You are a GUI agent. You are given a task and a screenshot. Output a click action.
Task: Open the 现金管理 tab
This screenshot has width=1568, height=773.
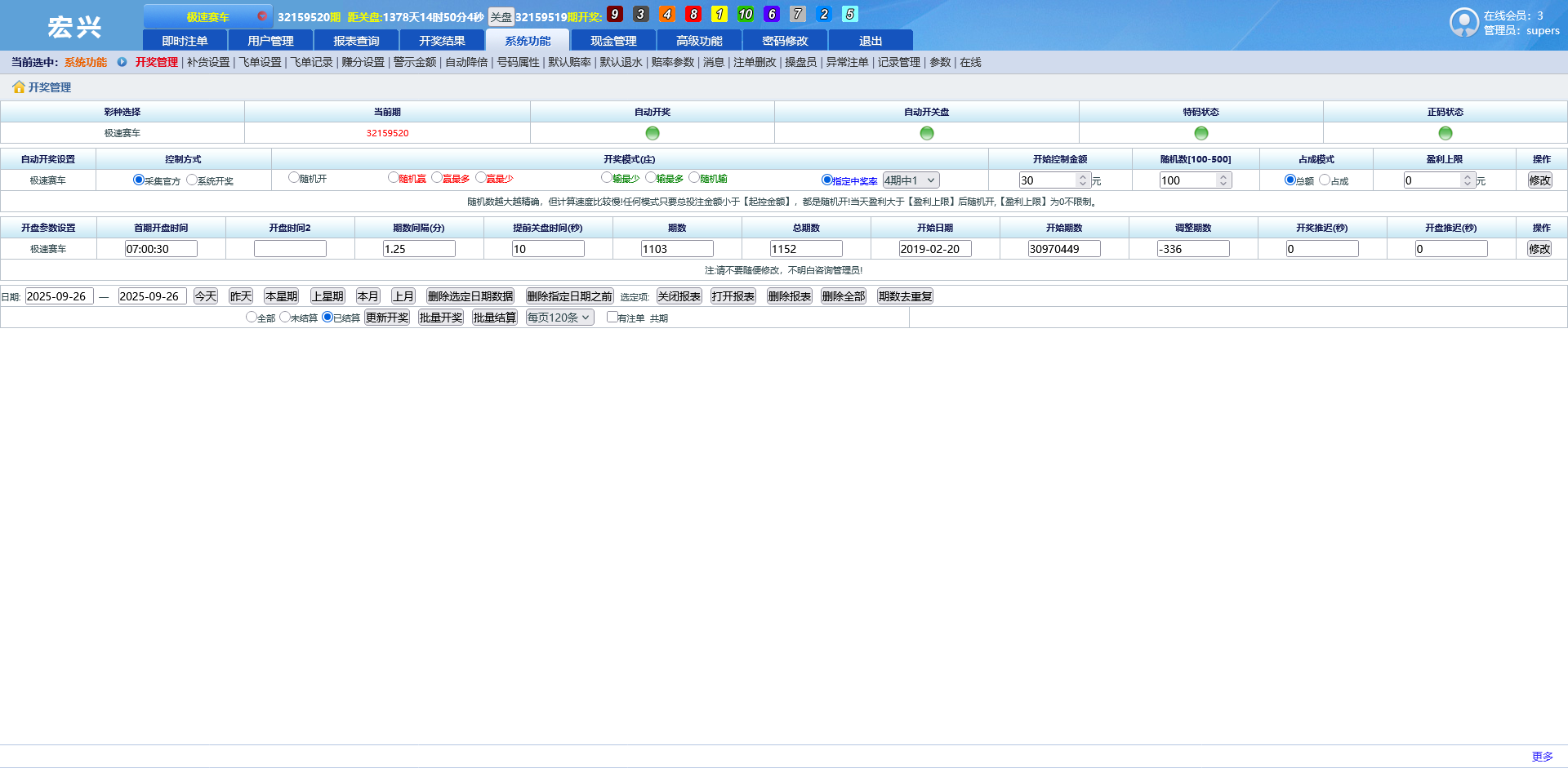613,41
